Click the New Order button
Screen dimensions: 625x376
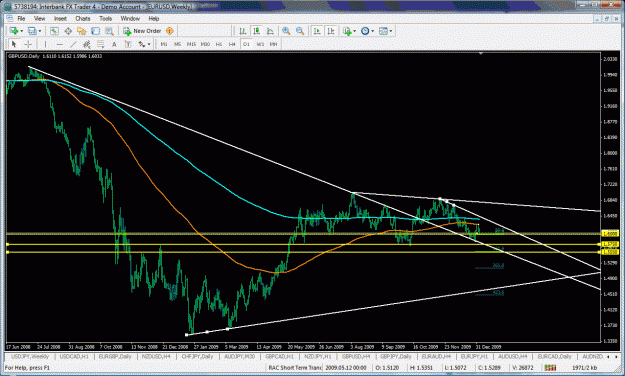click(x=142, y=31)
